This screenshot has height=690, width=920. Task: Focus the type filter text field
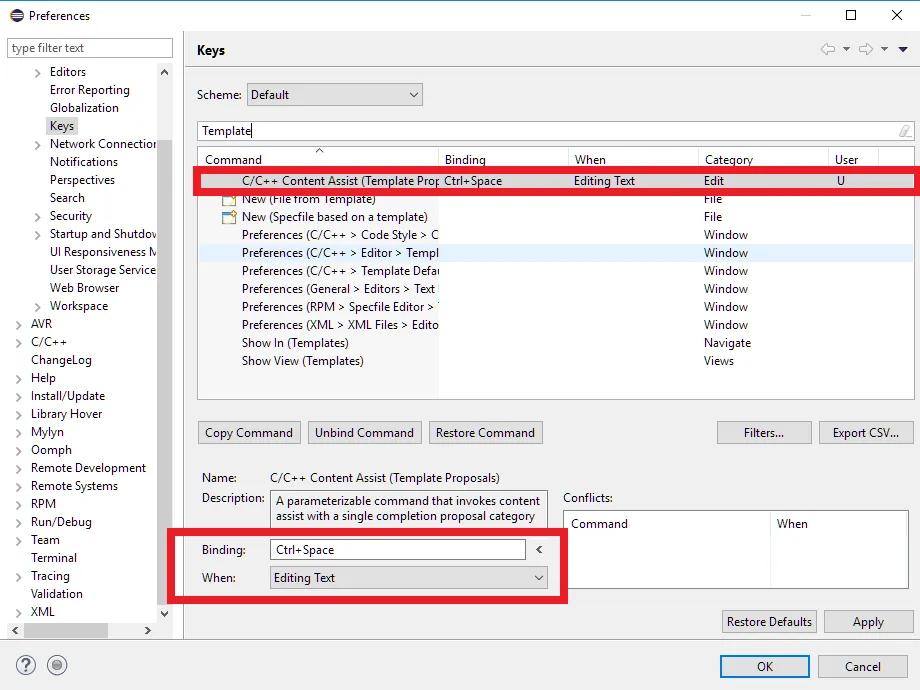[x=90, y=48]
